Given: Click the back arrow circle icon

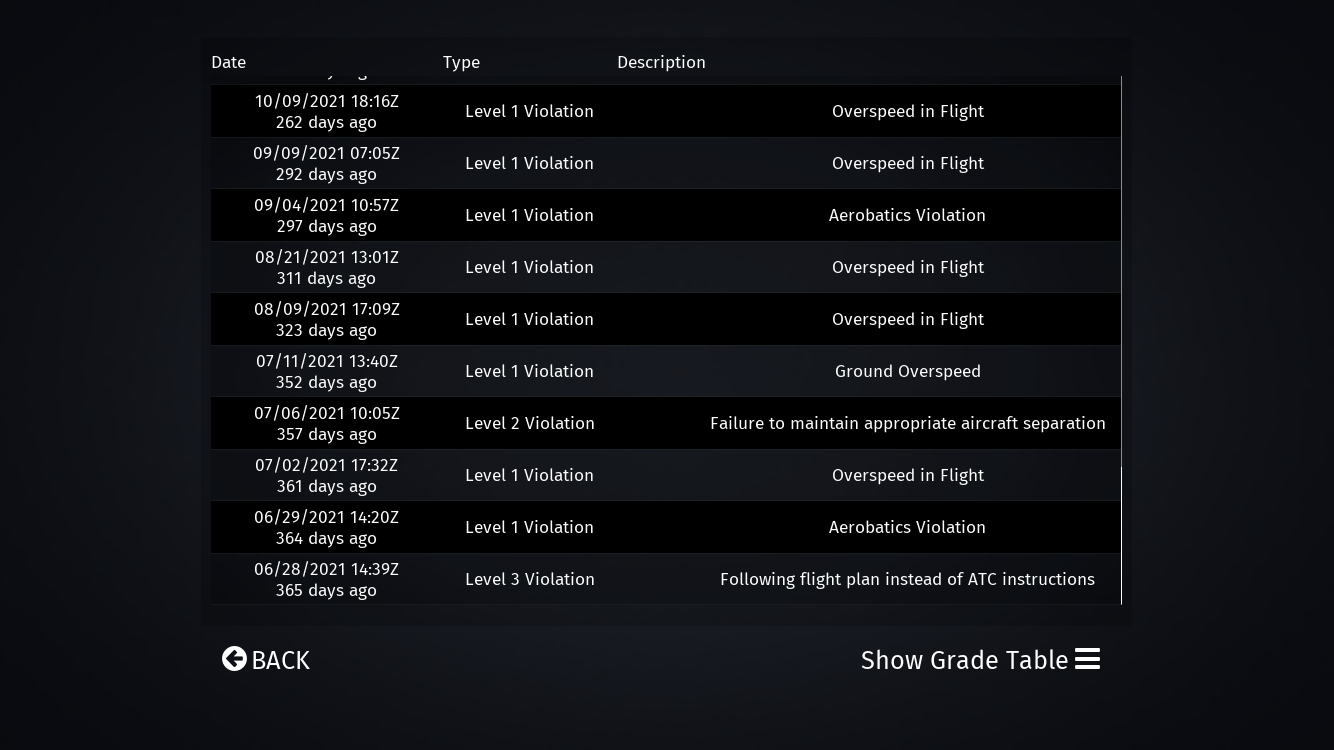Looking at the screenshot, I should click(234, 659).
